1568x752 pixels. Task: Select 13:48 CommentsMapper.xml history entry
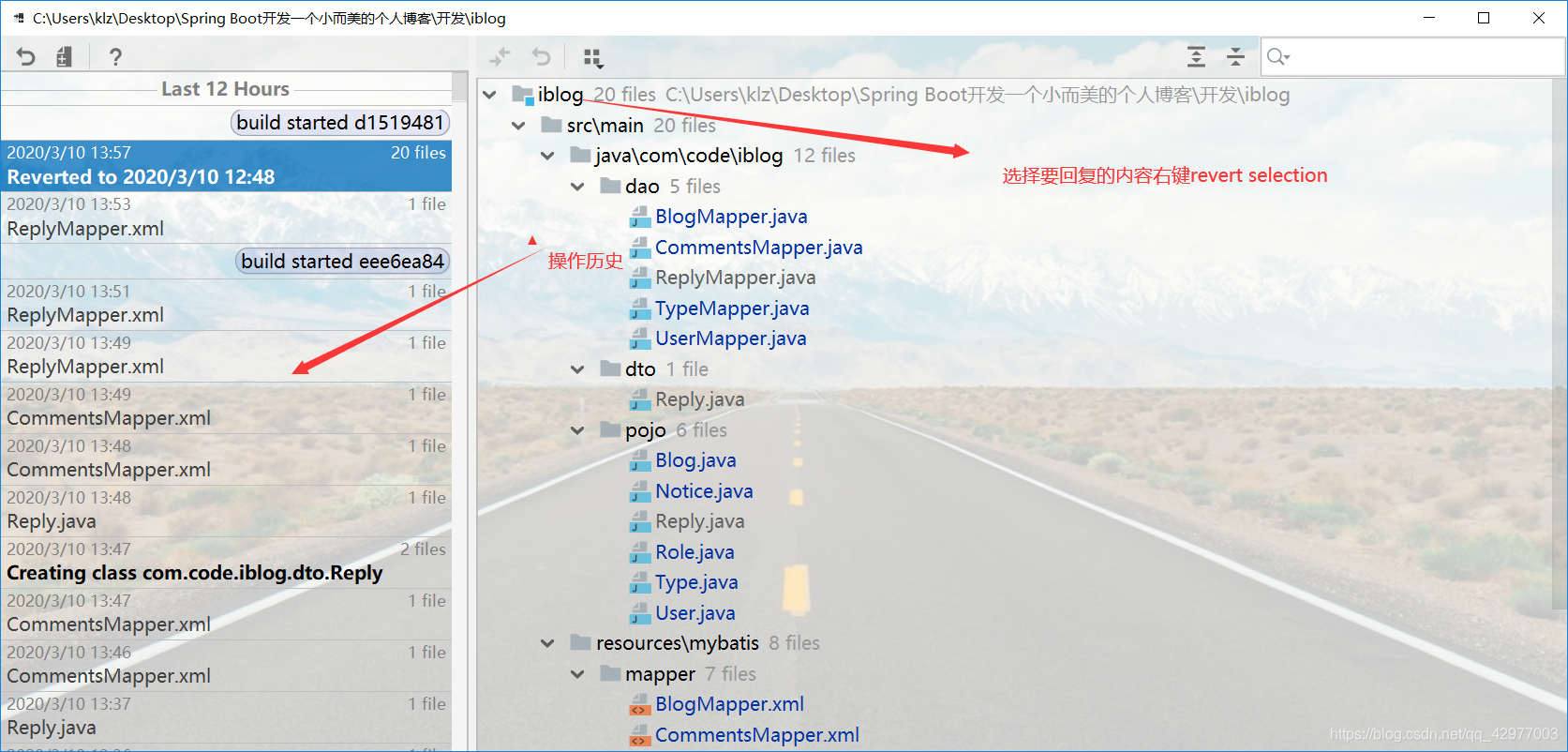pos(226,459)
